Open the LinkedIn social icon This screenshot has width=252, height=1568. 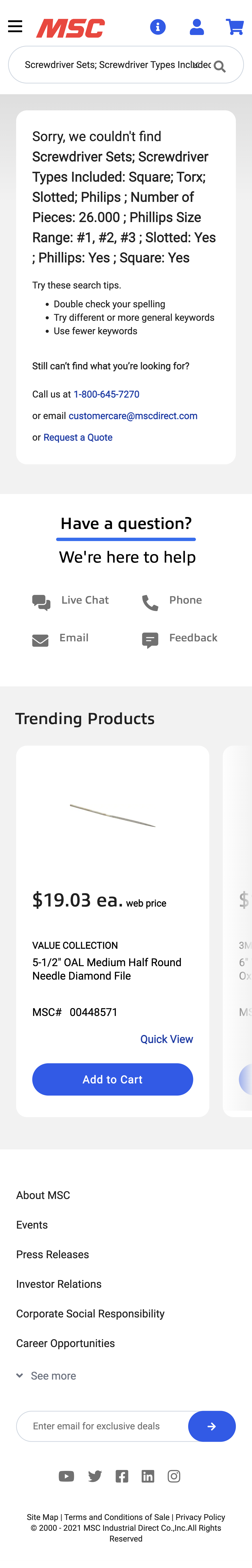[x=148, y=1476]
